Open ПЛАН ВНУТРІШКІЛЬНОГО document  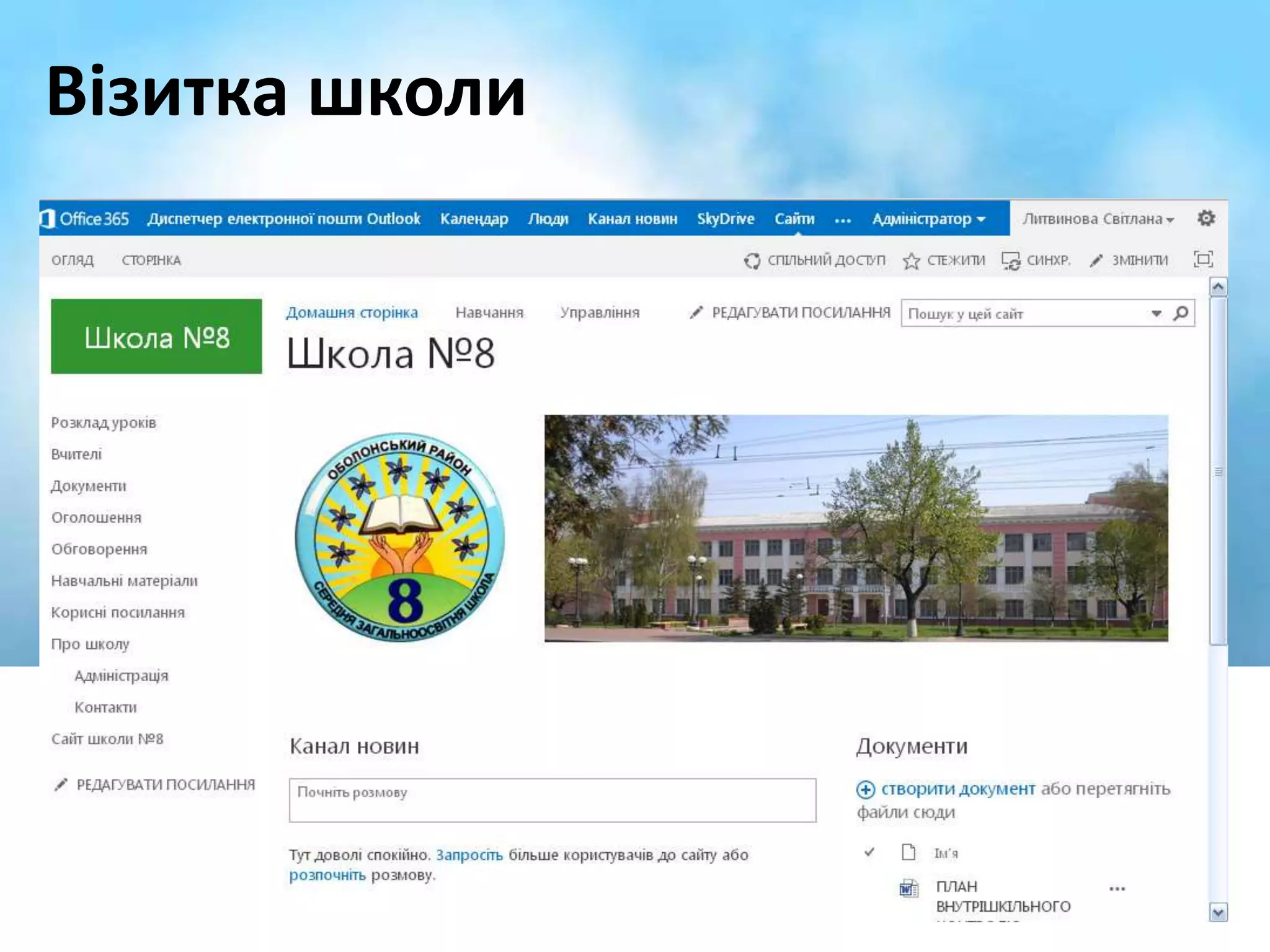click(1003, 897)
